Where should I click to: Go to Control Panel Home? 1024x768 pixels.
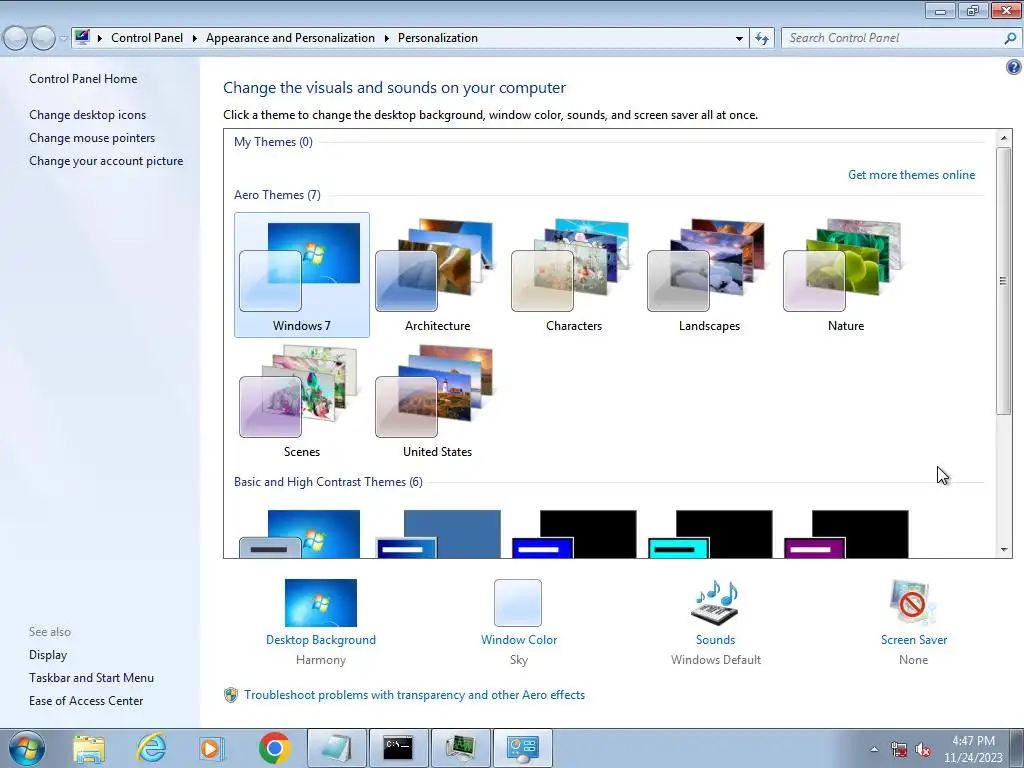83,79
